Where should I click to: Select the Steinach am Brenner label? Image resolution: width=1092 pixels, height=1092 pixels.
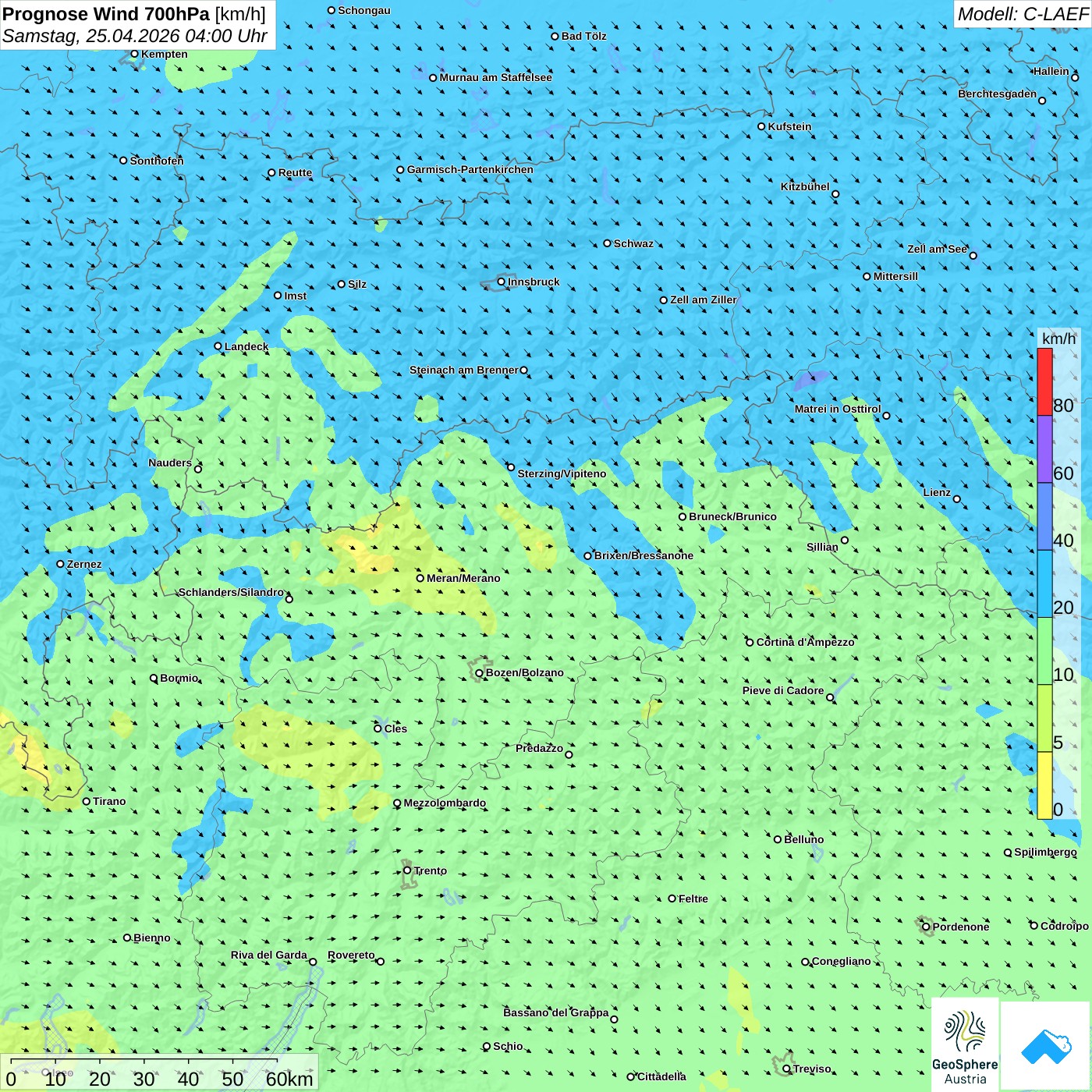tap(464, 370)
